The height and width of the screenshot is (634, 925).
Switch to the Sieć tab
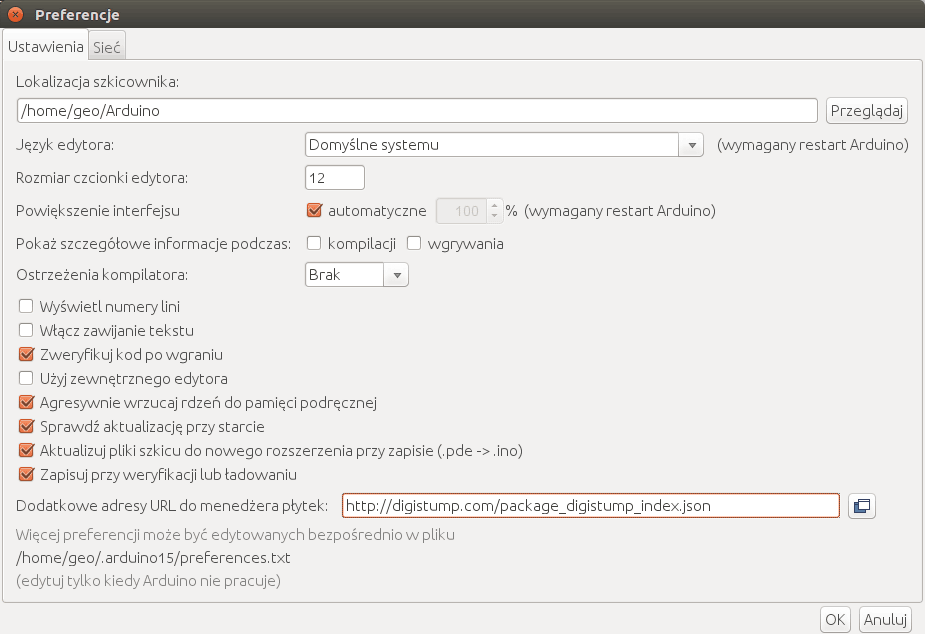[x=107, y=46]
